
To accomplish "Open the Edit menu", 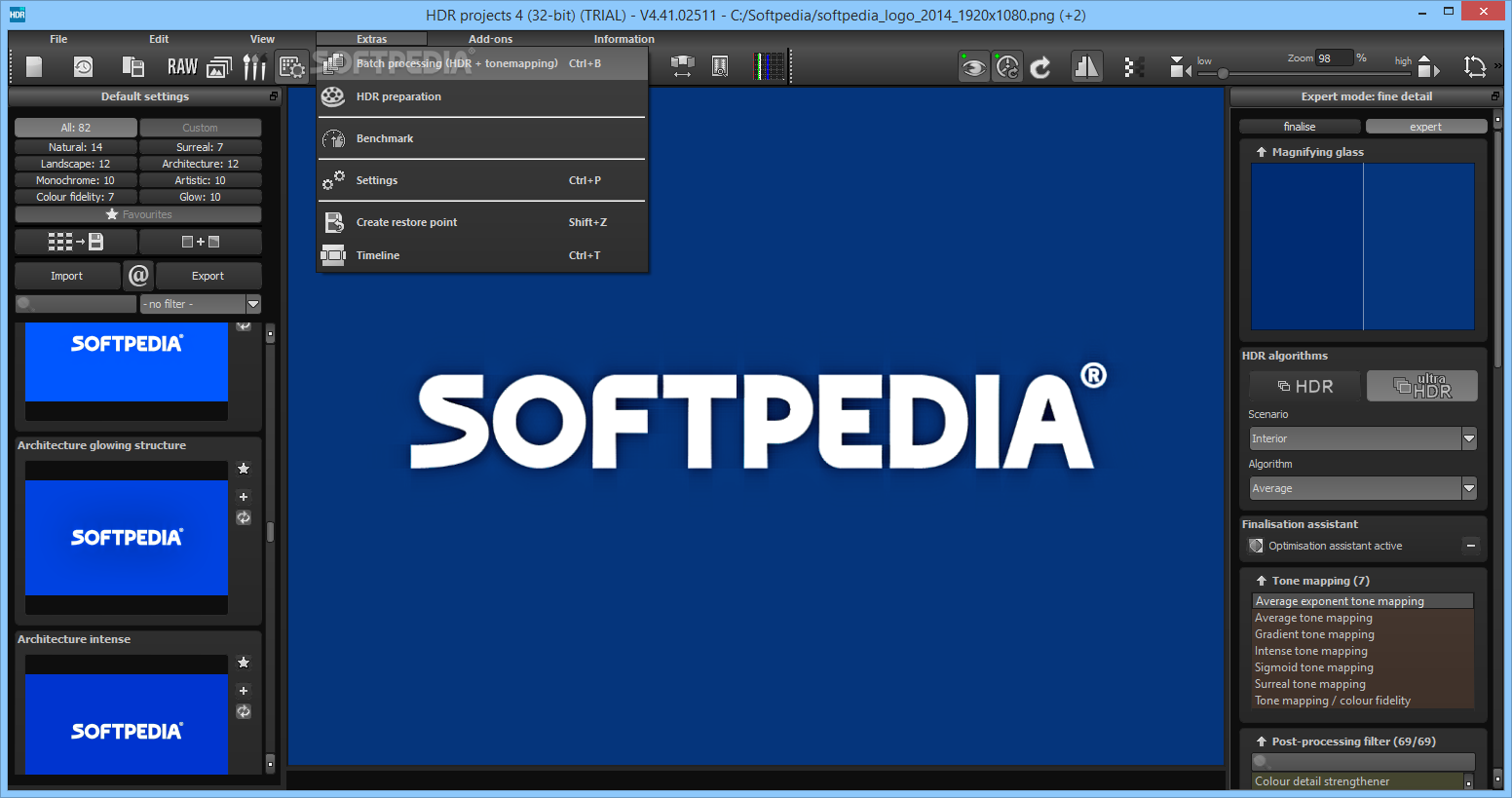I will click(159, 39).
